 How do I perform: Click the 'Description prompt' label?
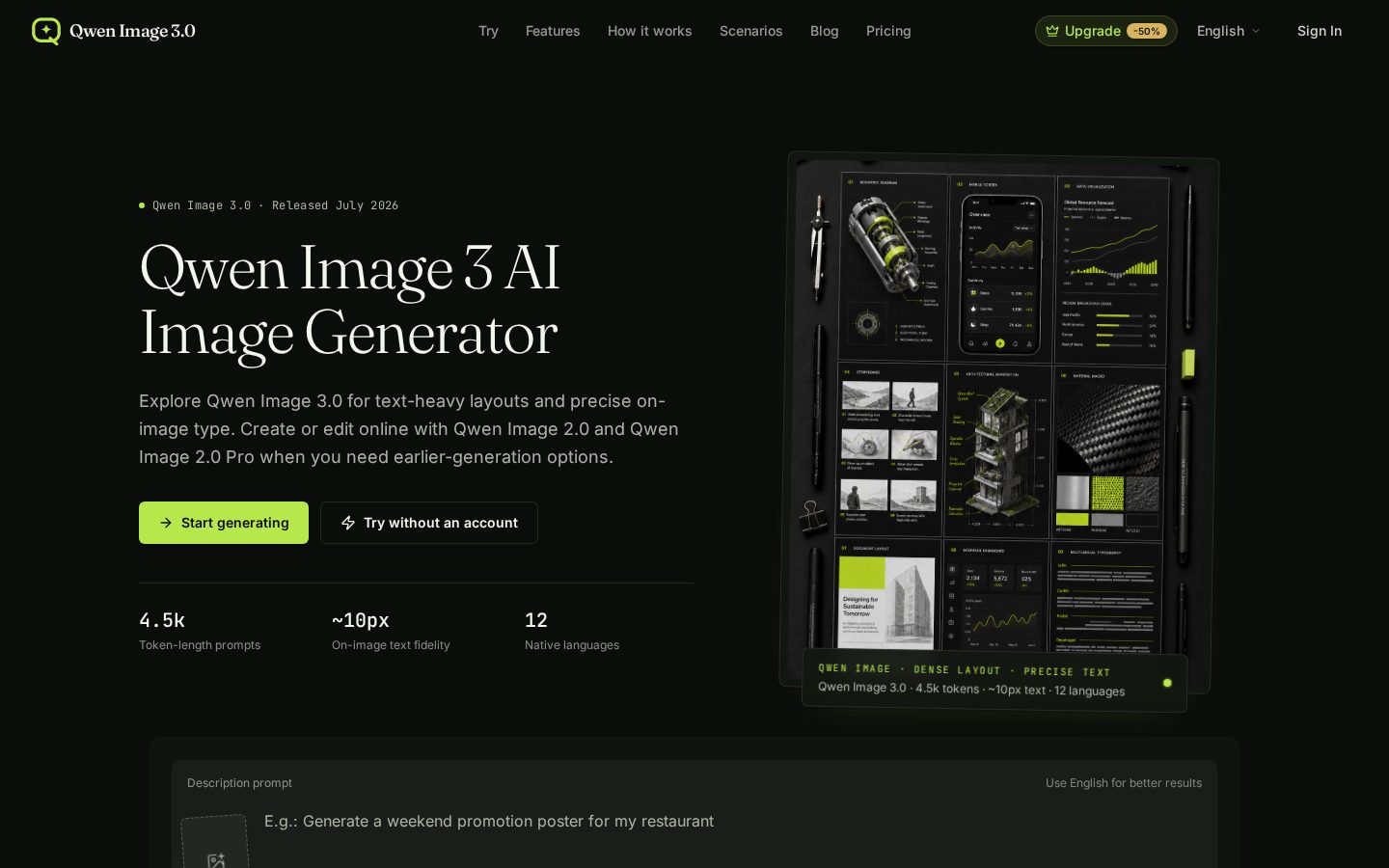click(239, 783)
